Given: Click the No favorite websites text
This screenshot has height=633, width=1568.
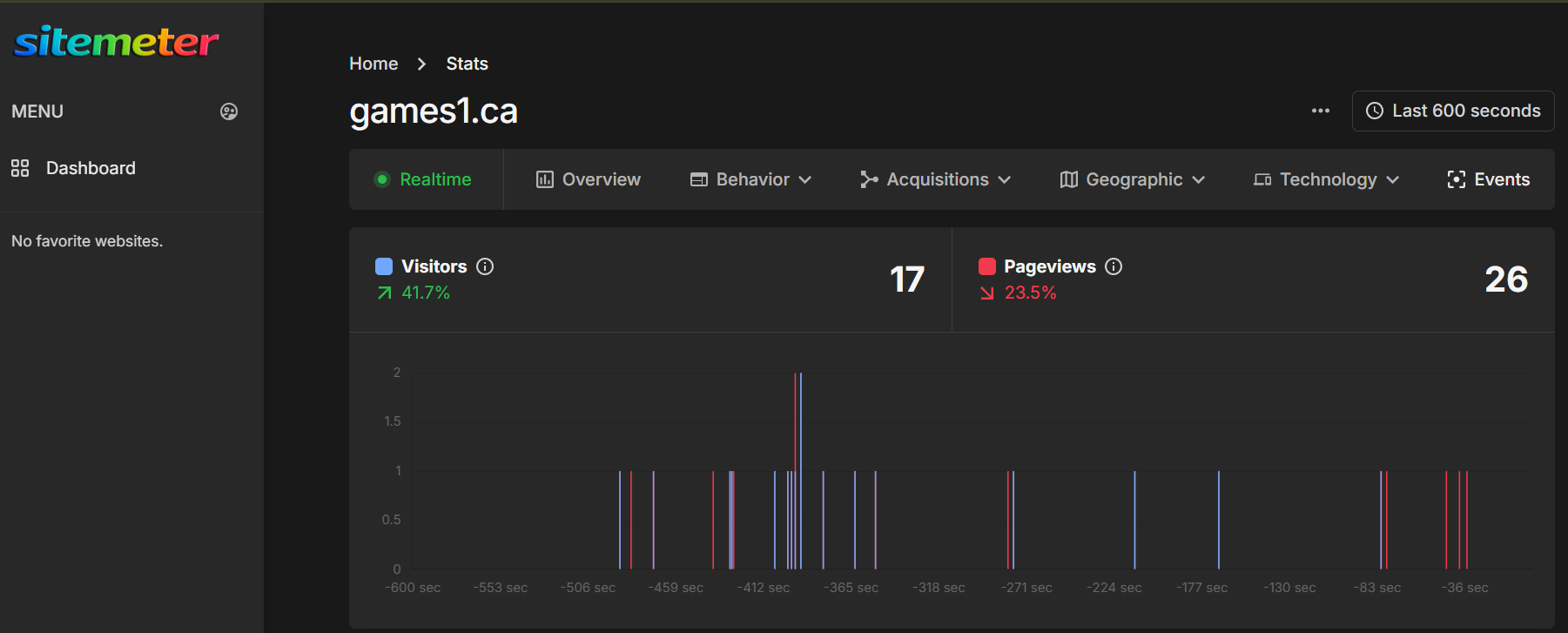Looking at the screenshot, I should coord(87,241).
